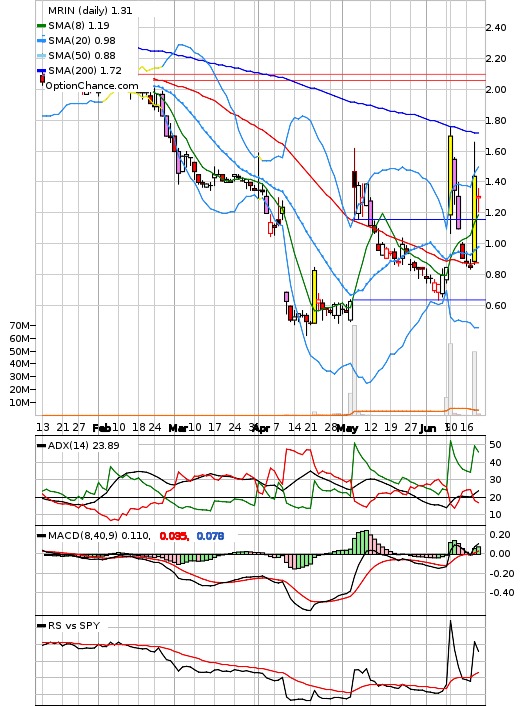This screenshot has width=526, height=706.
Task: Click the 40 value on the ADX scale
Action: coord(495,462)
